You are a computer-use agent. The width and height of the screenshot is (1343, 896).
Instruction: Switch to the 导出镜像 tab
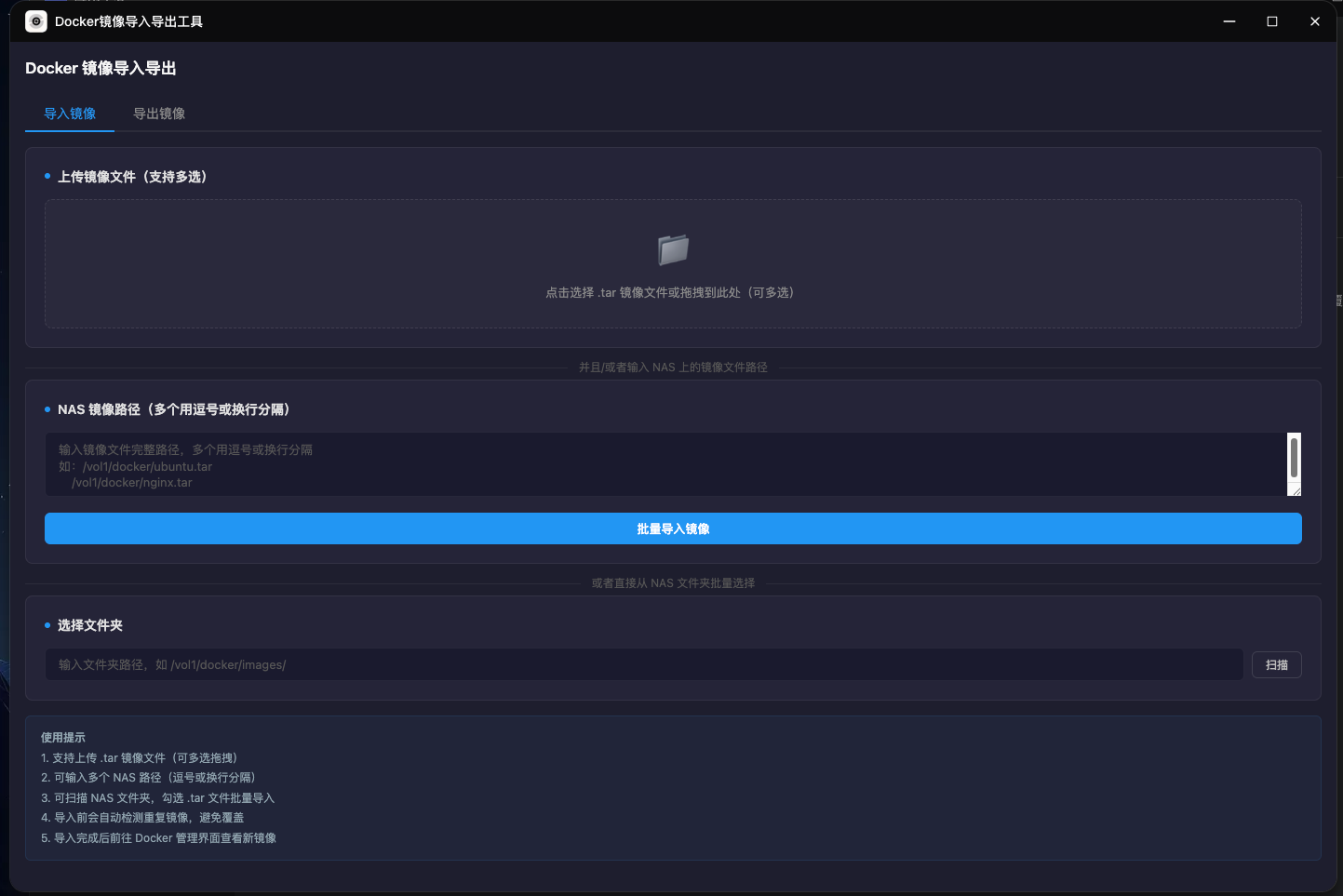(x=159, y=114)
